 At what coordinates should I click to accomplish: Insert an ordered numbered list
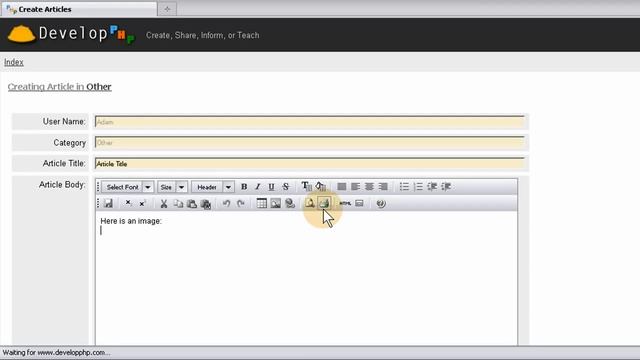click(418, 187)
